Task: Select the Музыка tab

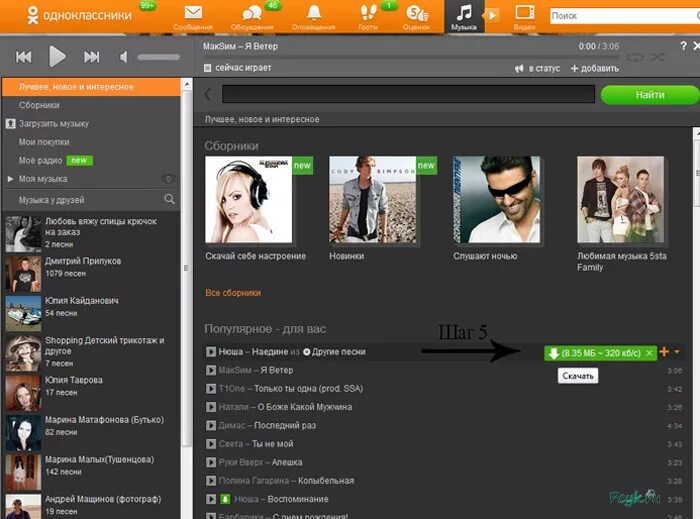Action: point(464,17)
